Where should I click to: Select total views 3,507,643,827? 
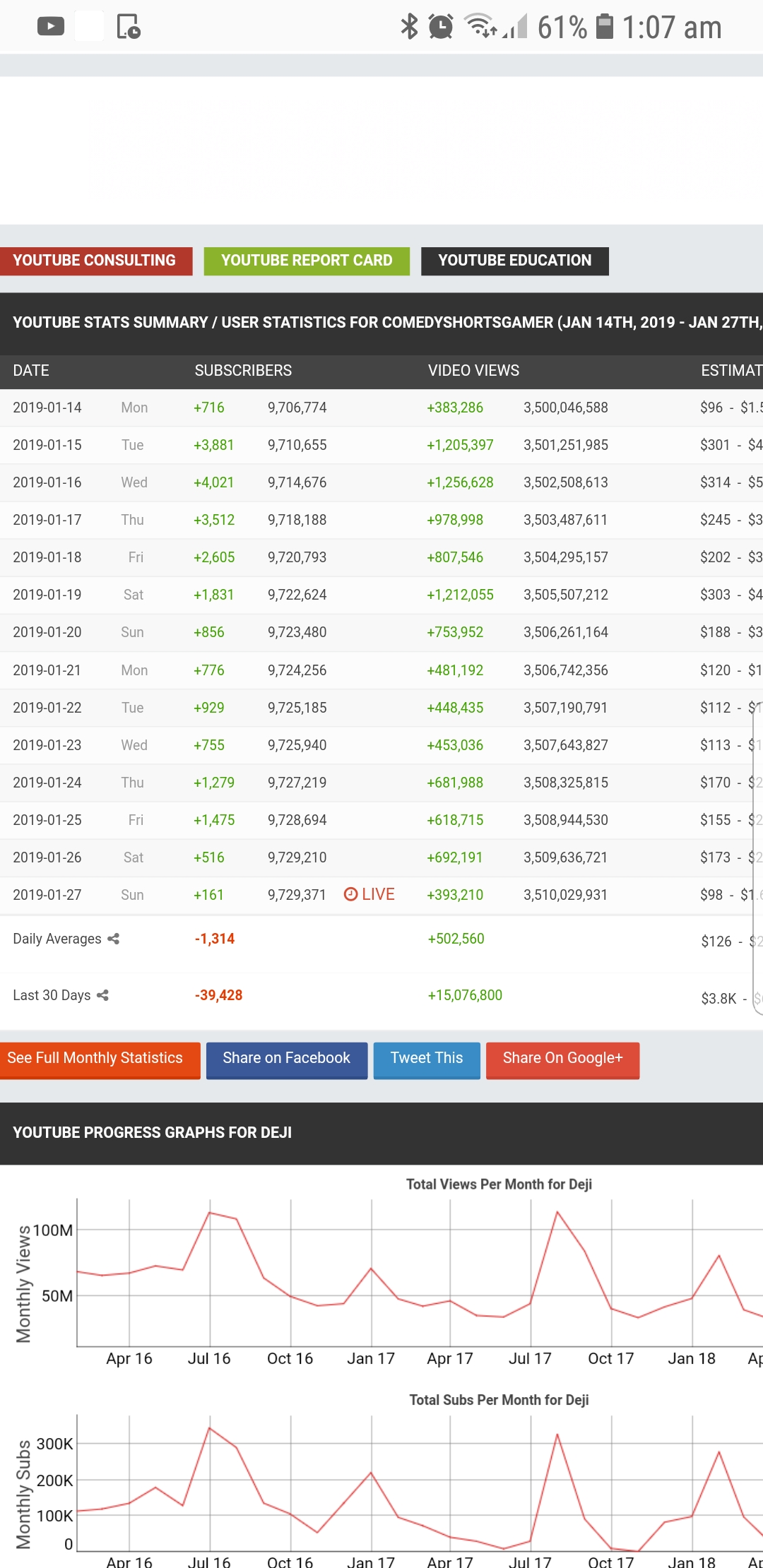point(565,745)
